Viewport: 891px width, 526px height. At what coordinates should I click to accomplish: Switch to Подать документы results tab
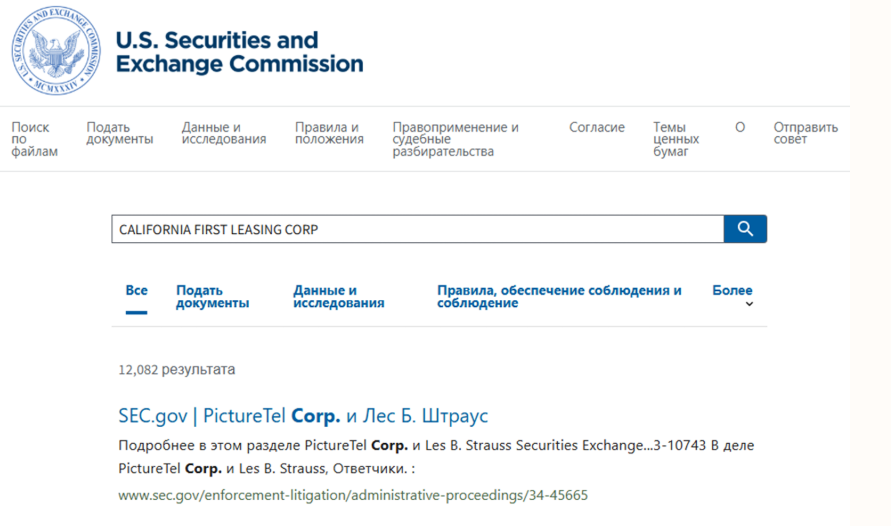[213, 297]
